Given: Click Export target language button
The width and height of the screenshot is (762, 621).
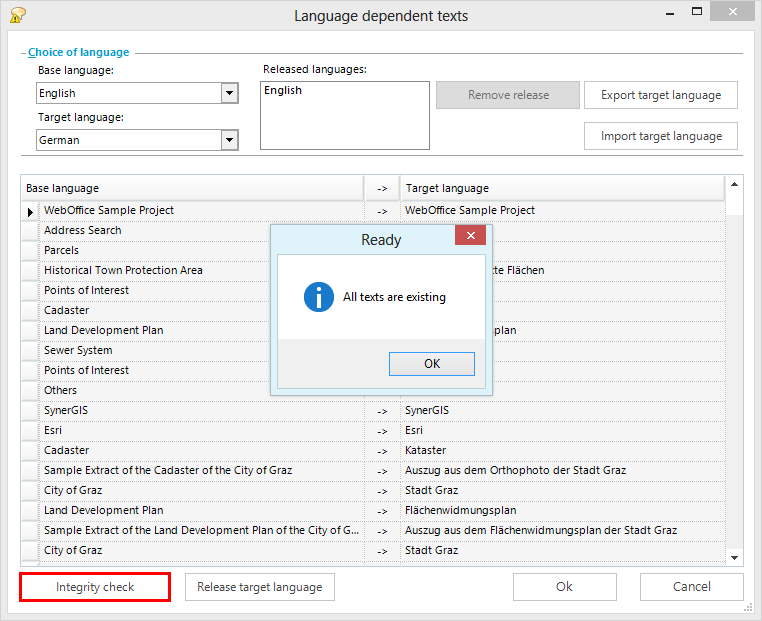Looking at the screenshot, I should (x=660, y=95).
